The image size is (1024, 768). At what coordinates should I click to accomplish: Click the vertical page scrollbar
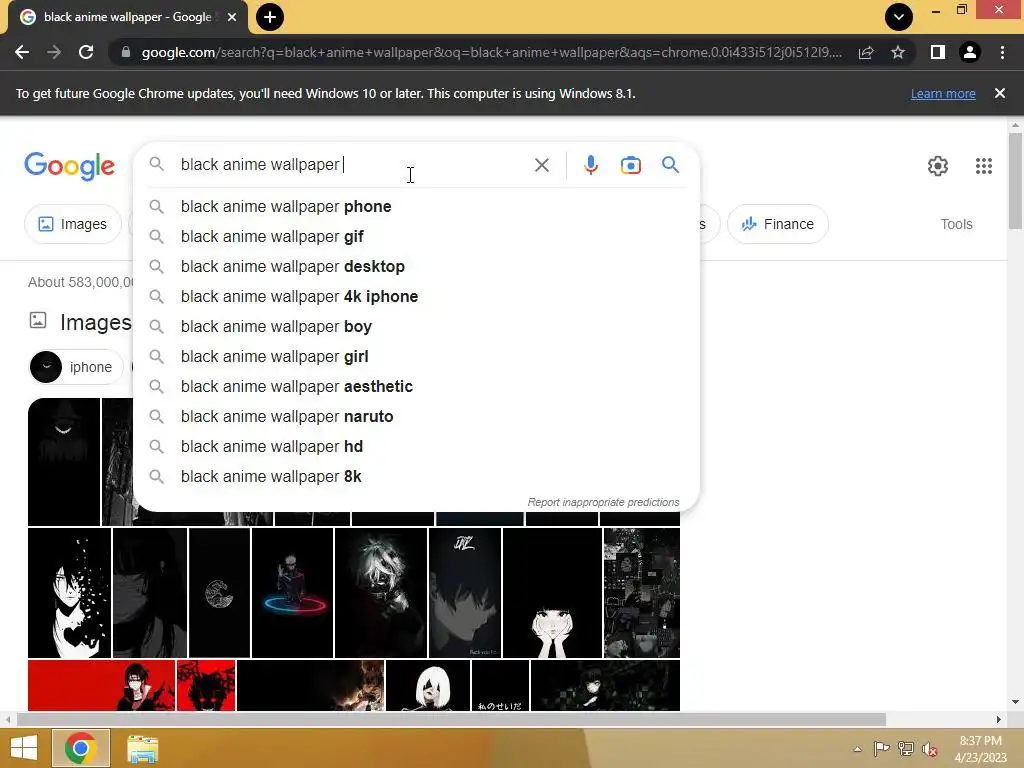pyautogui.click(x=1015, y=182)
